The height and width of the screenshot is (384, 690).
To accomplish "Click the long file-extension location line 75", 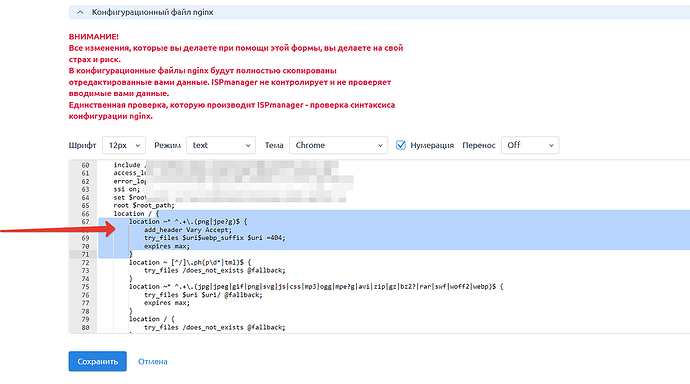I will pyautogui.click(x=316, y=287).
